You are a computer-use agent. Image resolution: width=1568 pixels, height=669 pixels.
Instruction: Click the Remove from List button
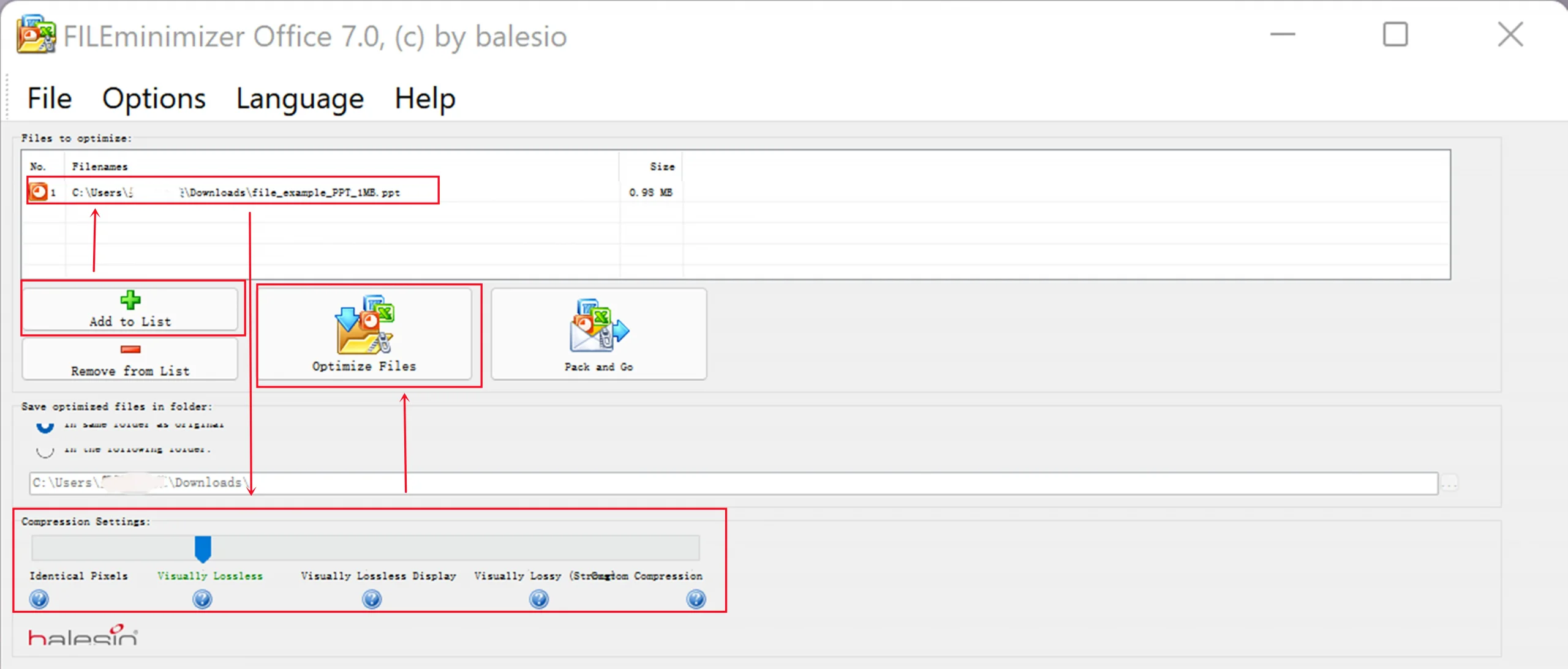130,359
